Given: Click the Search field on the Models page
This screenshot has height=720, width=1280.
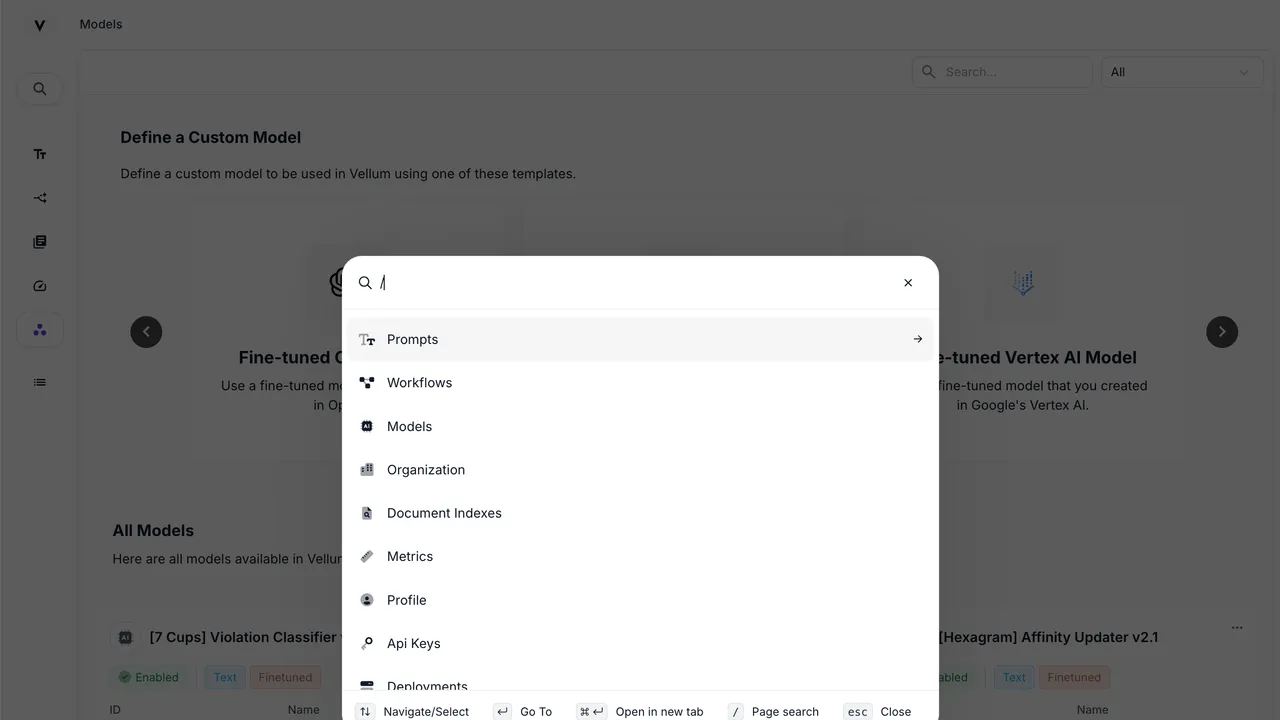Looking at the screenshot, I should point(1002,72).
